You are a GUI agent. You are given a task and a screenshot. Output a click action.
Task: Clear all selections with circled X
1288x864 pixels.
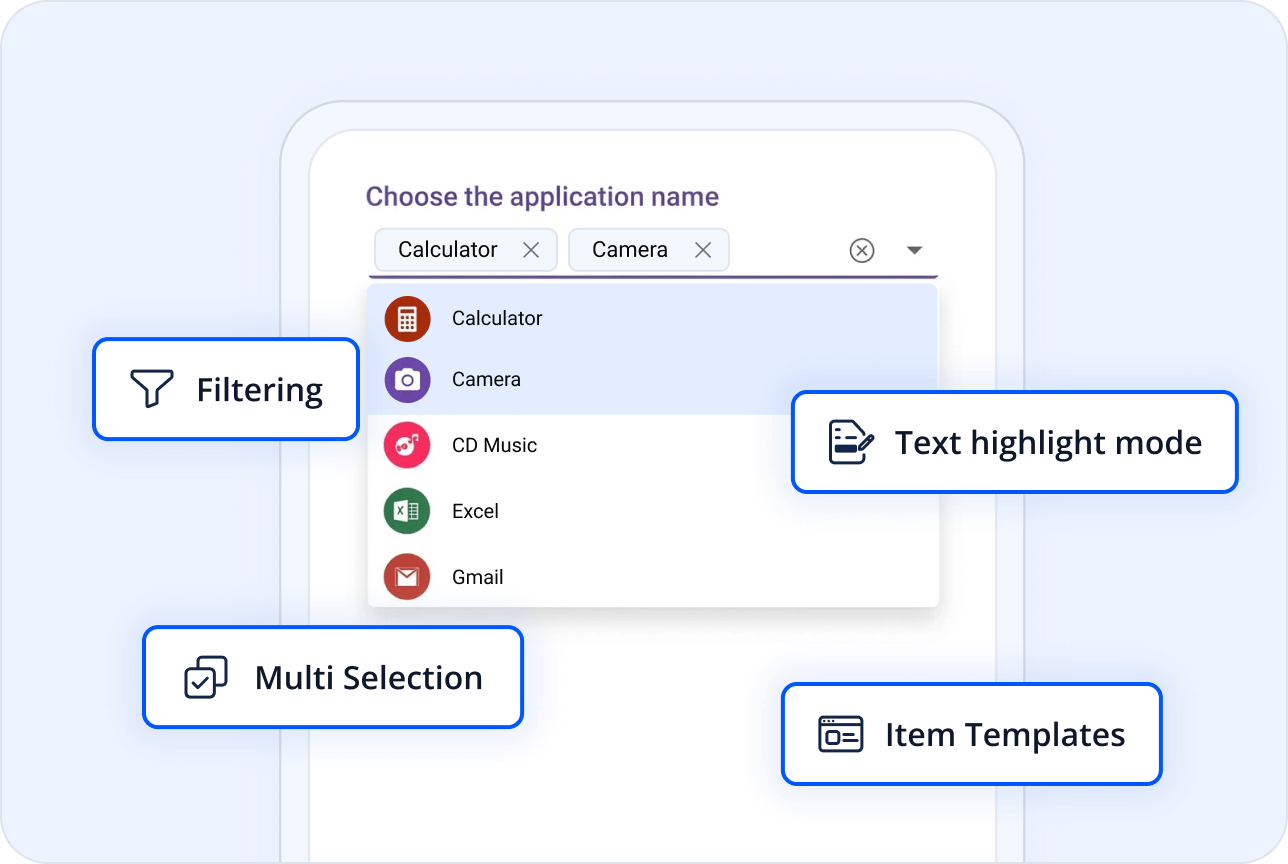[x=861, y=250]
